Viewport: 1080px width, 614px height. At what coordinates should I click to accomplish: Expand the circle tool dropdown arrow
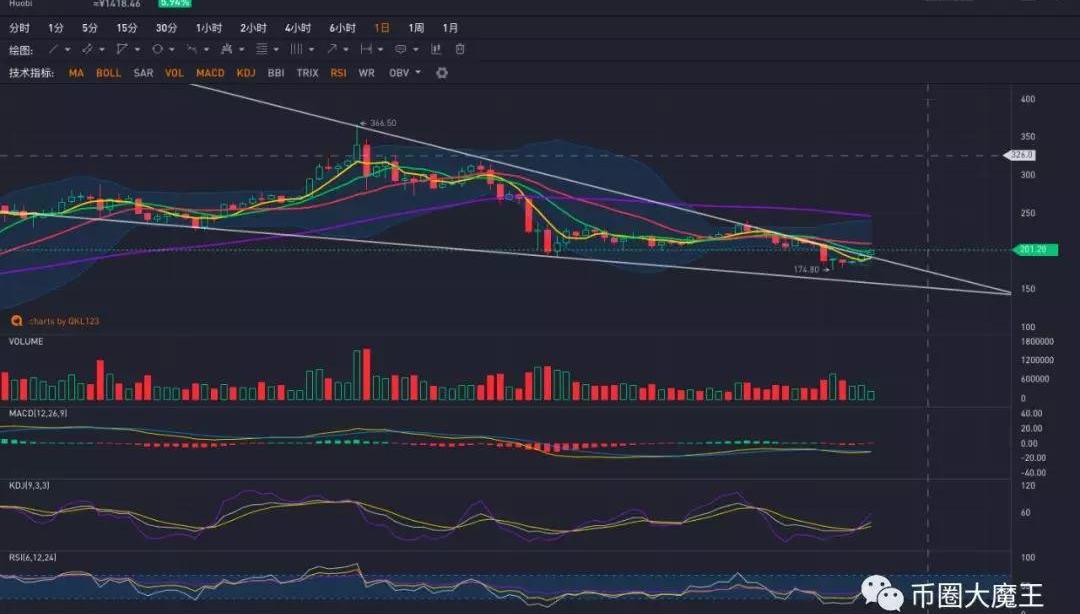[171, 49]
